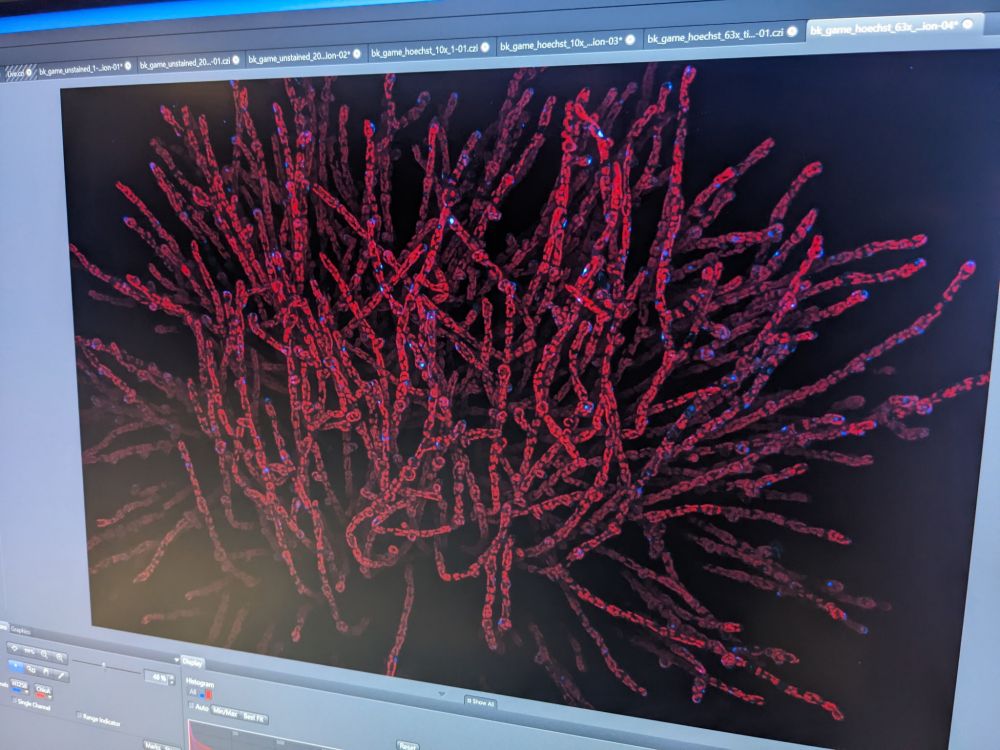Click the histogram Reset button
This screenshot has width=1000, height=750.
coord(406,744)
